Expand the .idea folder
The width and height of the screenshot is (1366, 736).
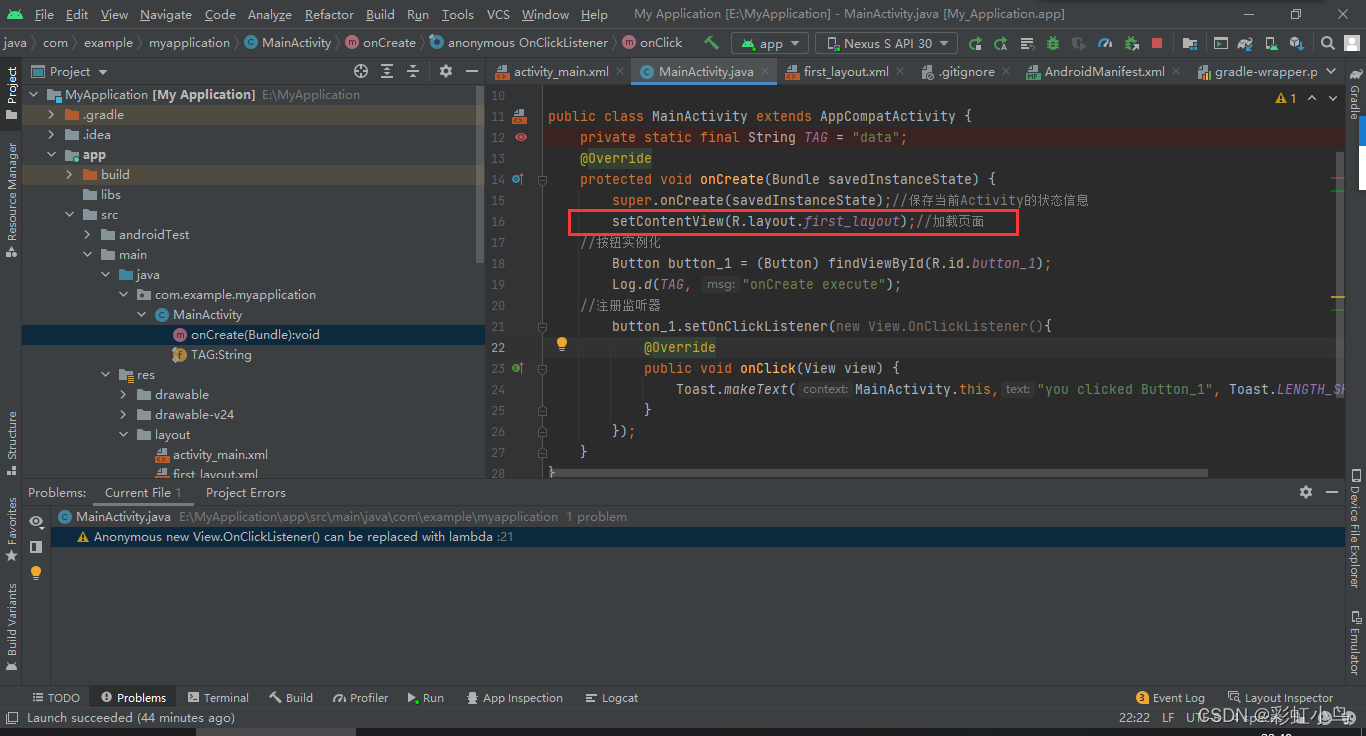(51, 134)
